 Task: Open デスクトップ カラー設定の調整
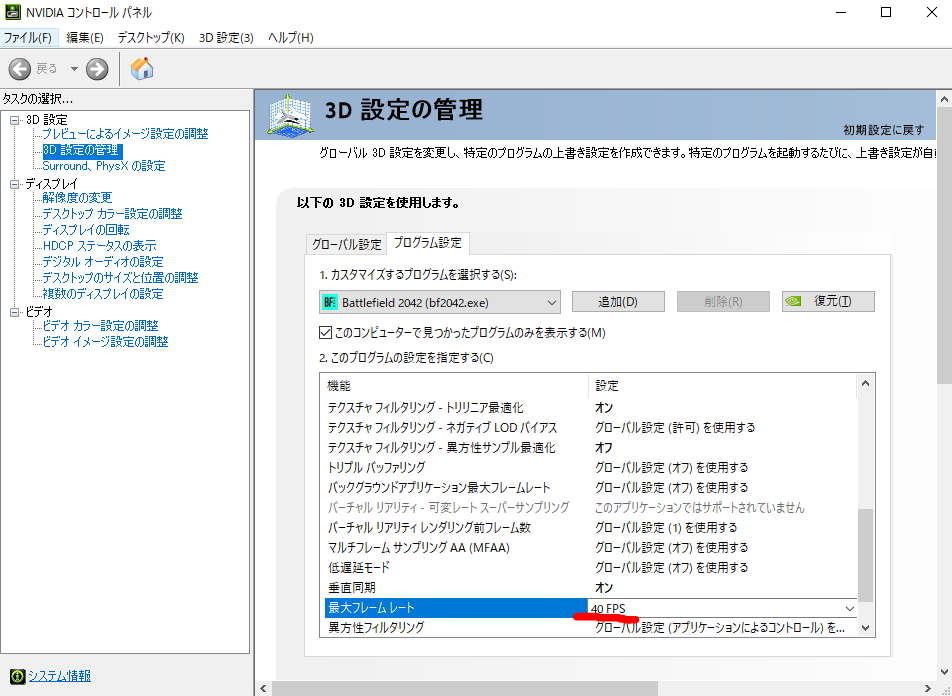click(x=112, y=214)
